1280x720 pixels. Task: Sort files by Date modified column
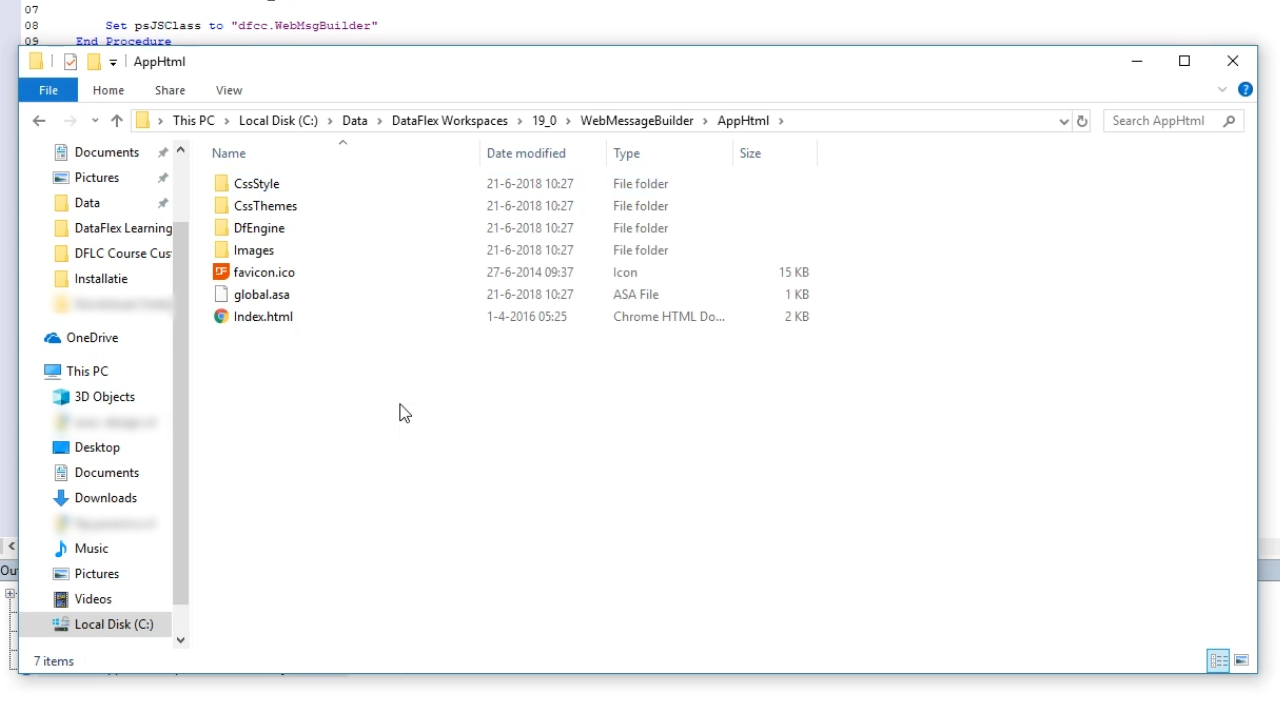coord(526,153)
